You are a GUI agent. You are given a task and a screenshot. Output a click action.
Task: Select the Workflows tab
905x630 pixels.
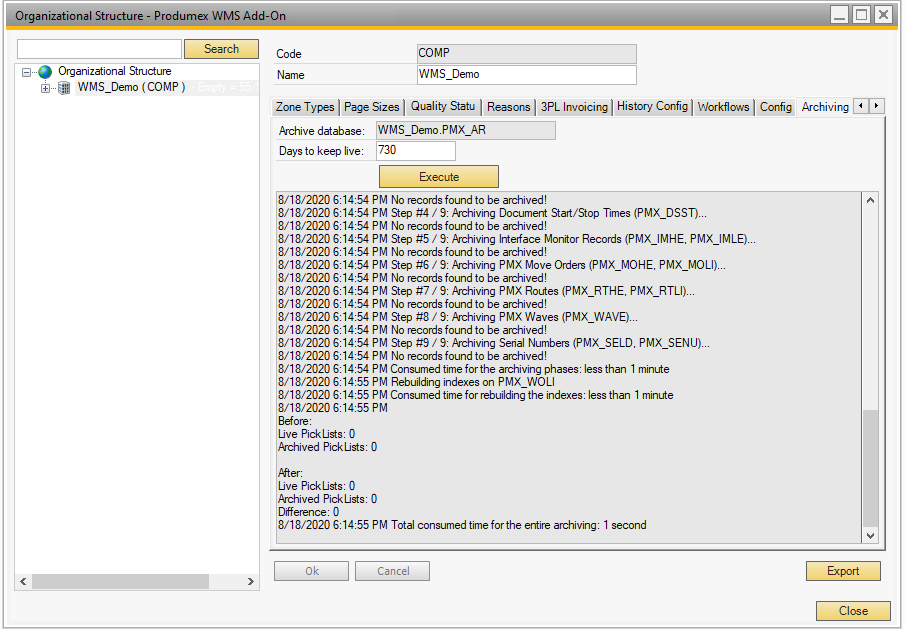point(723,106)
